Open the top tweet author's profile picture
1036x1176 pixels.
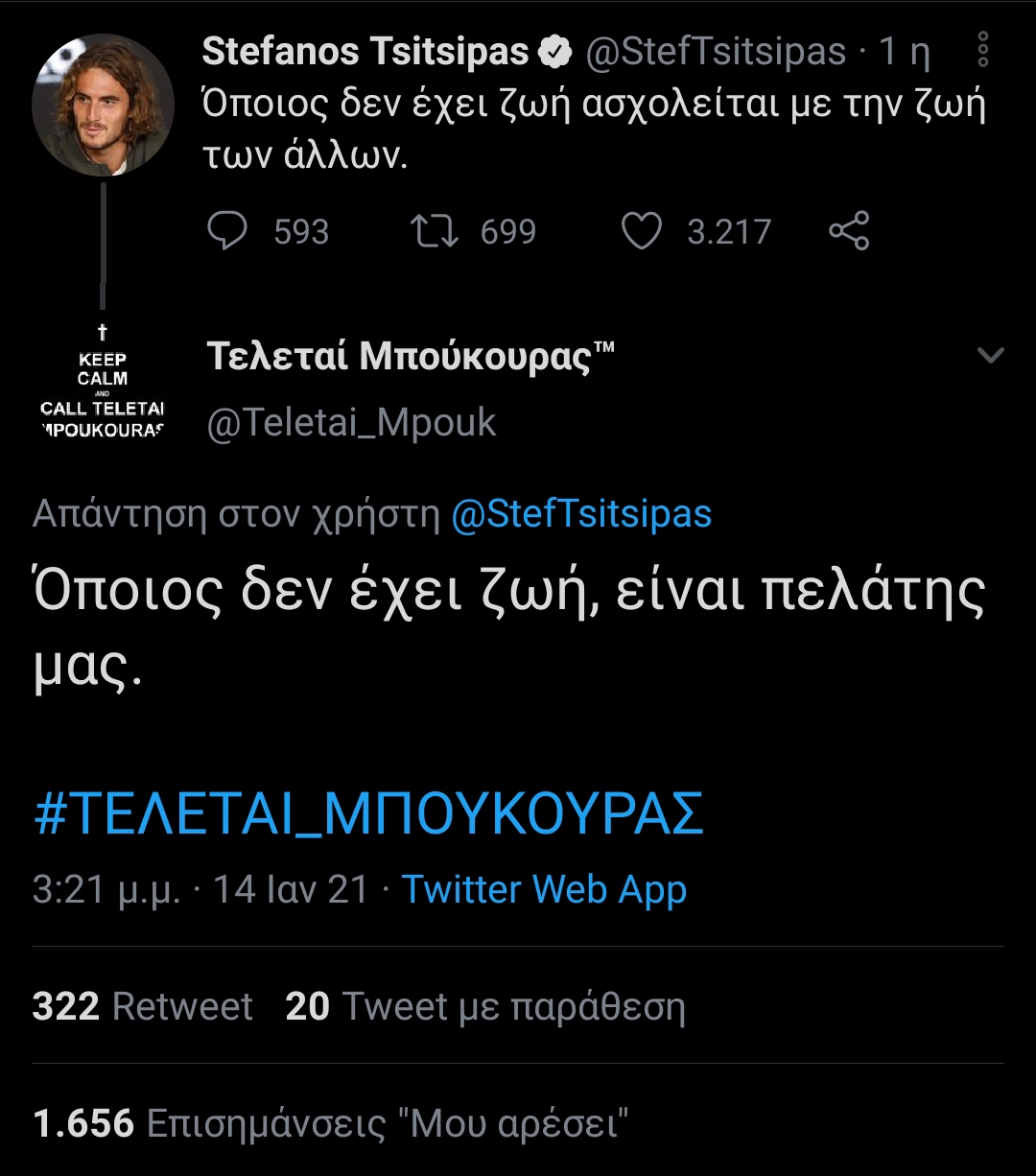[x=103, y=105]
